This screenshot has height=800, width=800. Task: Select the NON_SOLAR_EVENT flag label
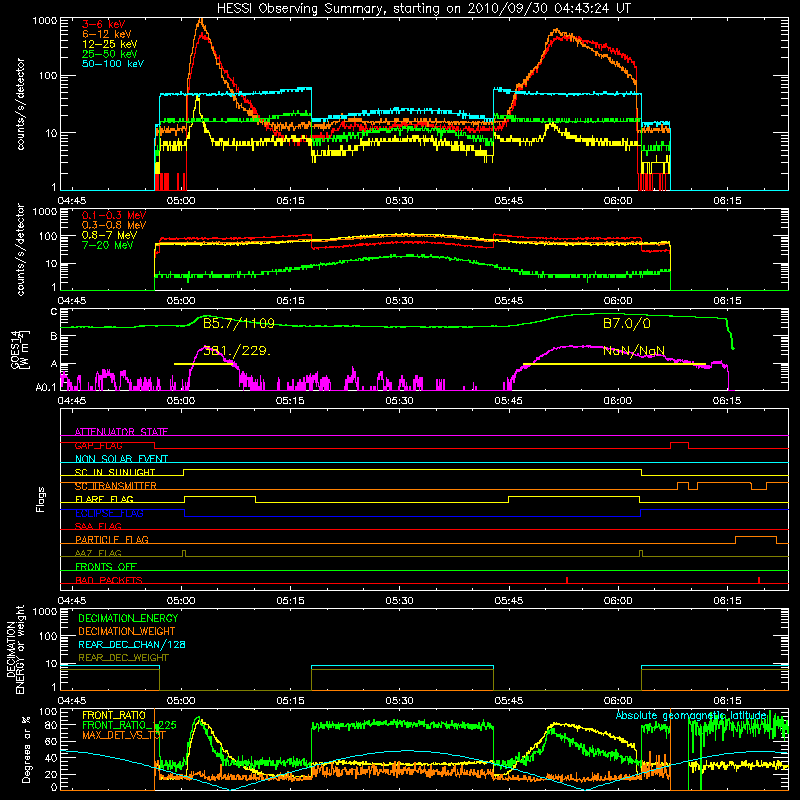[121, 459]
